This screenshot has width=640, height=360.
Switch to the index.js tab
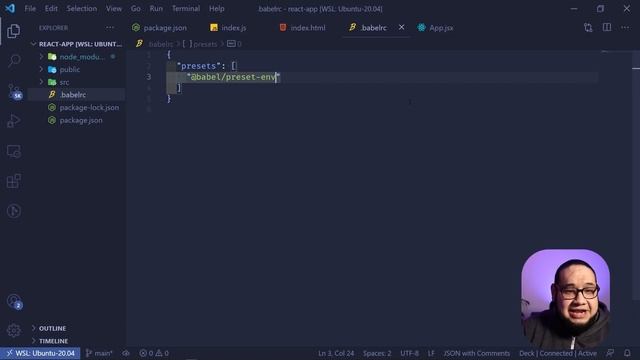(x=228, y=28)
